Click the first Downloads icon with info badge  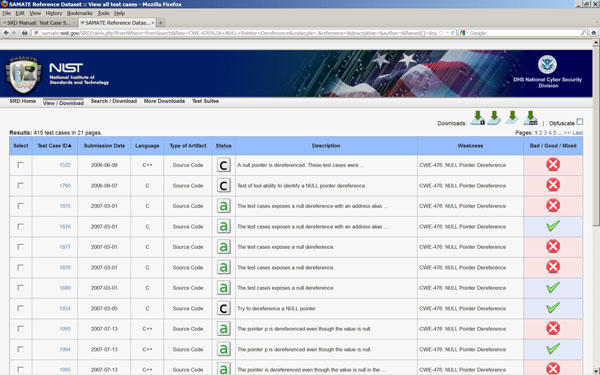pyautogui.click(x=478, y=118)
